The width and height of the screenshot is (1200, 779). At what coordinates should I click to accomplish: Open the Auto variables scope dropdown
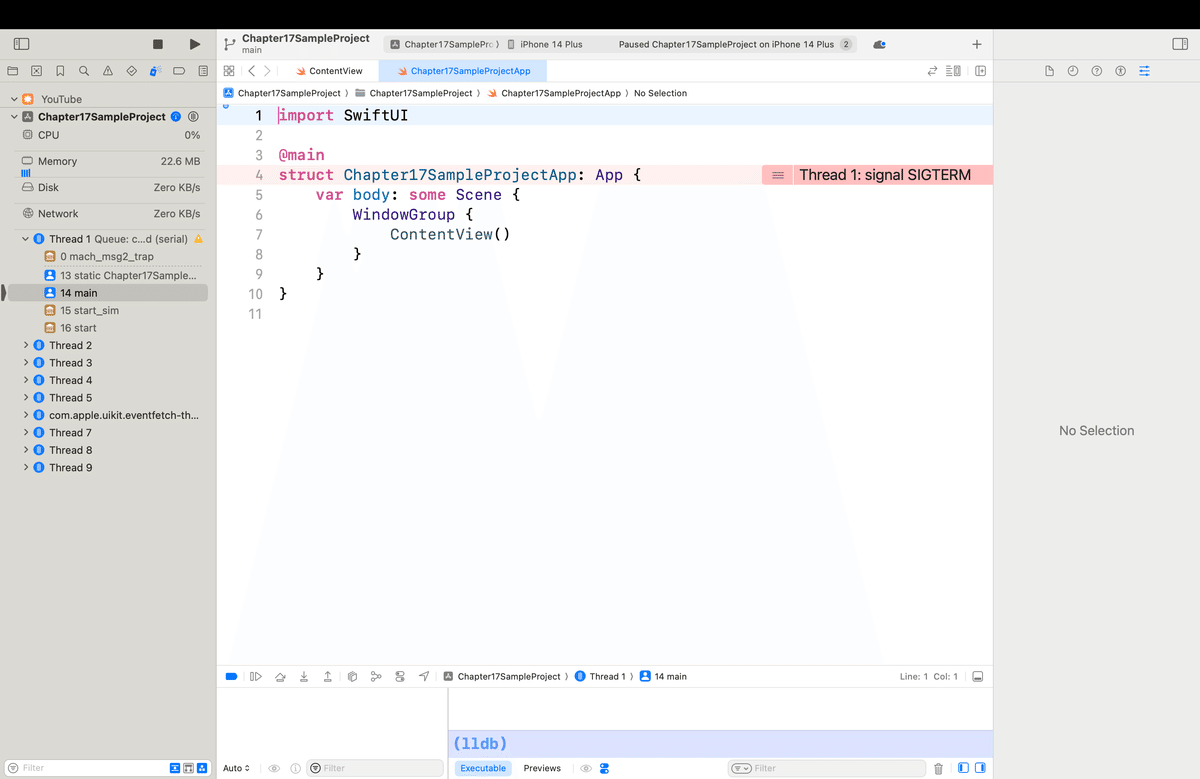pos(236,768)
